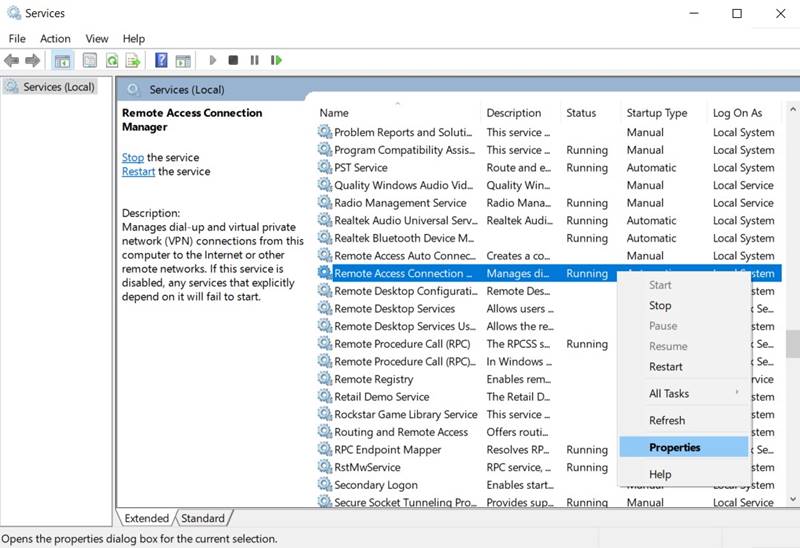Image resolution: width=800 pixels, height=548 pixels.
Task: Click the Back arrow toolbar icon
Action: [x=11, y=61]
